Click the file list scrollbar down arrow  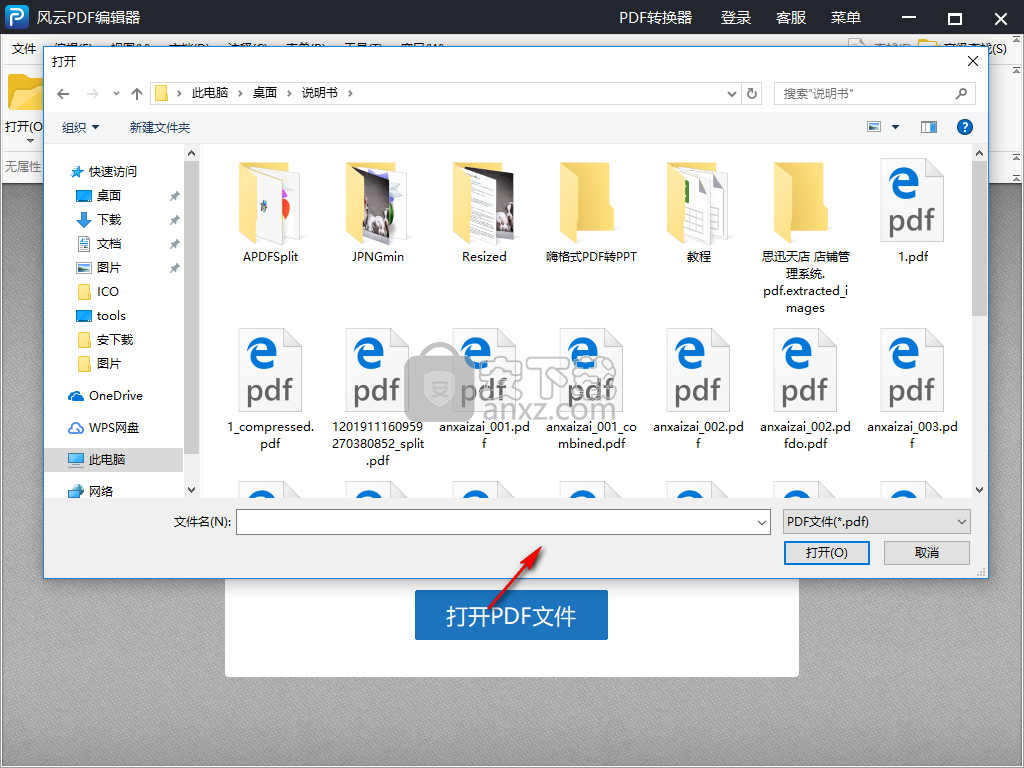pyautogui.click(x=979, y=490)
